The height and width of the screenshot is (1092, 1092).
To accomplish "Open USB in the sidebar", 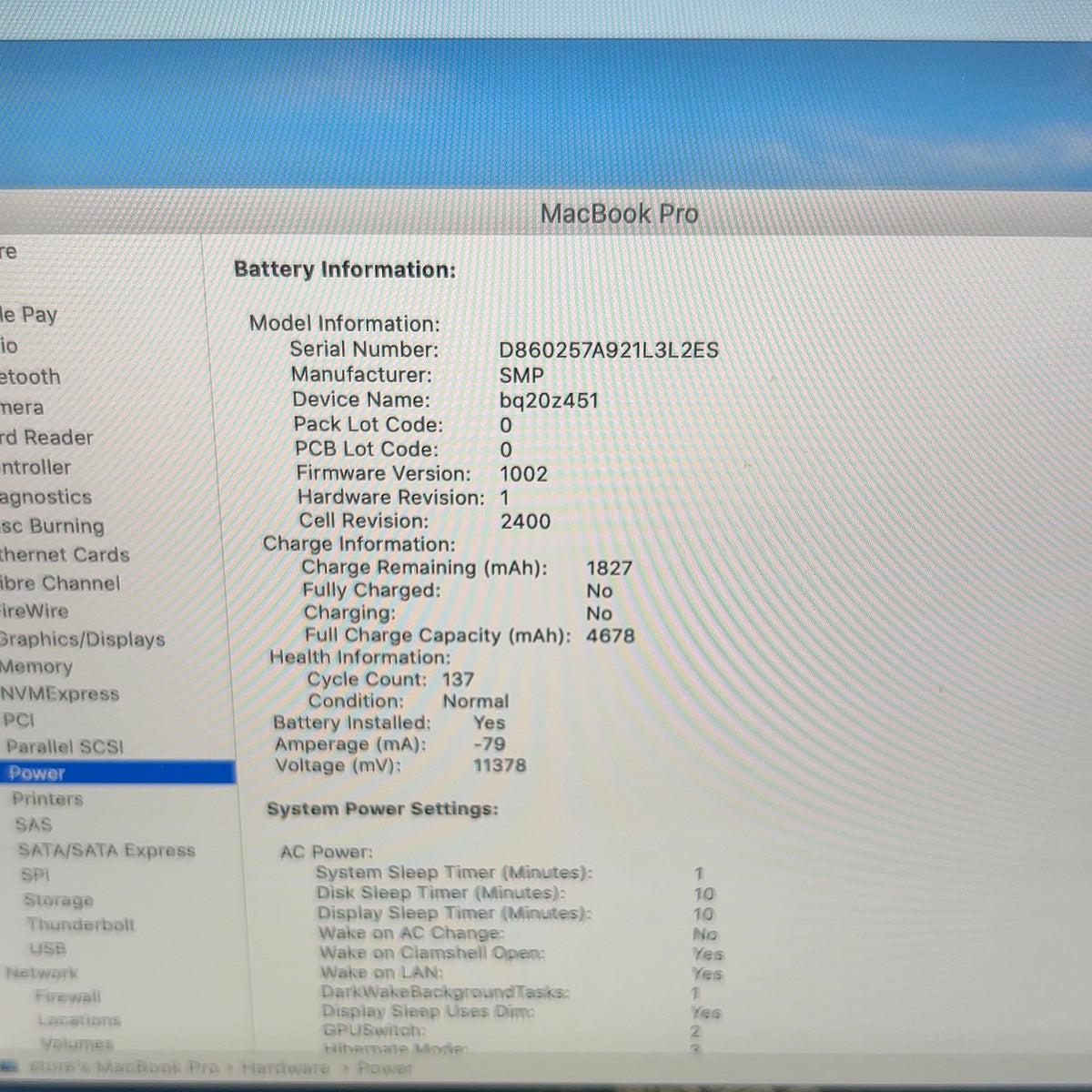I will [47, 949].
